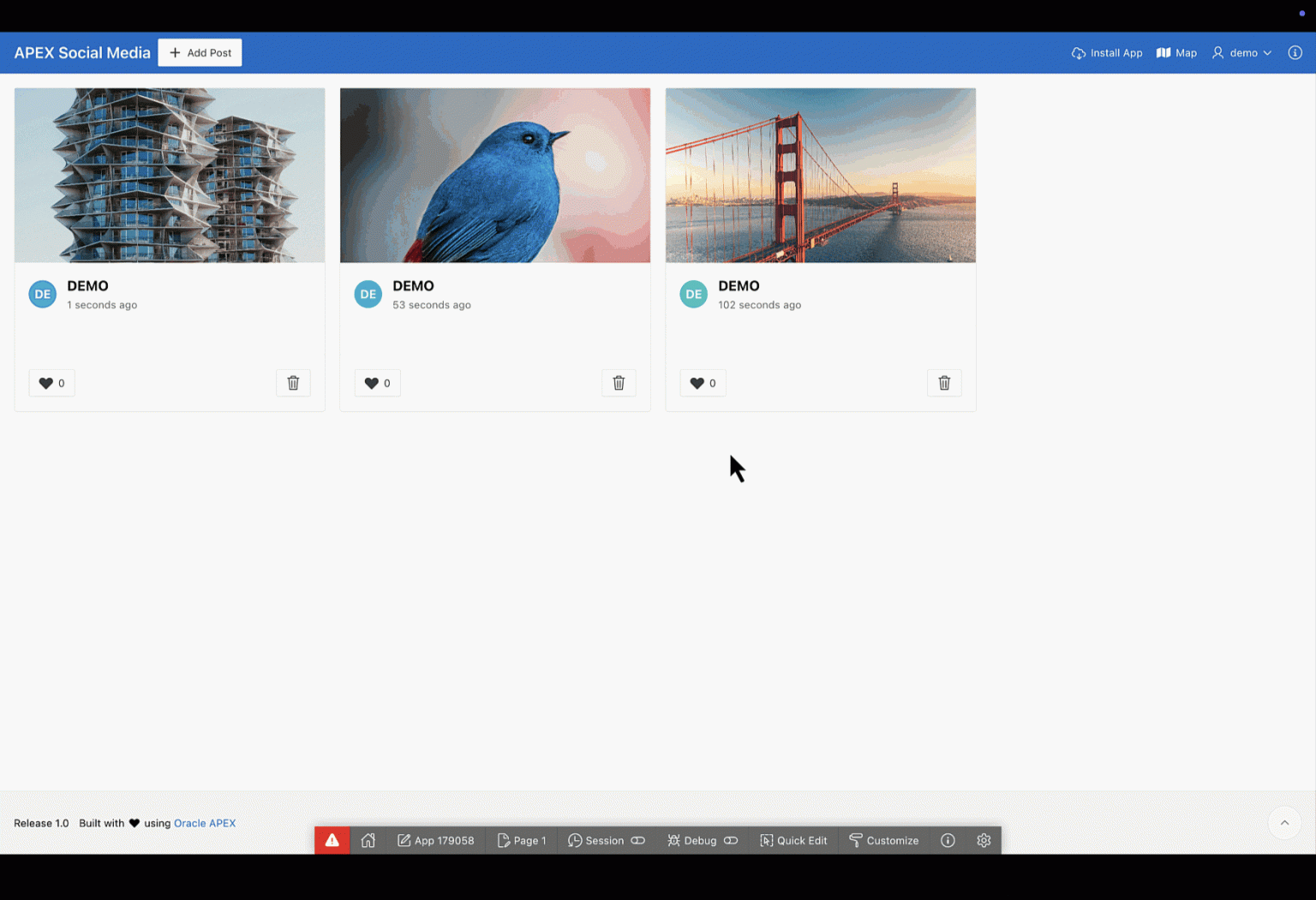The image size is (1316, 900).
Task: Follow the Oracle APEX link
Action: pos(204,823)
